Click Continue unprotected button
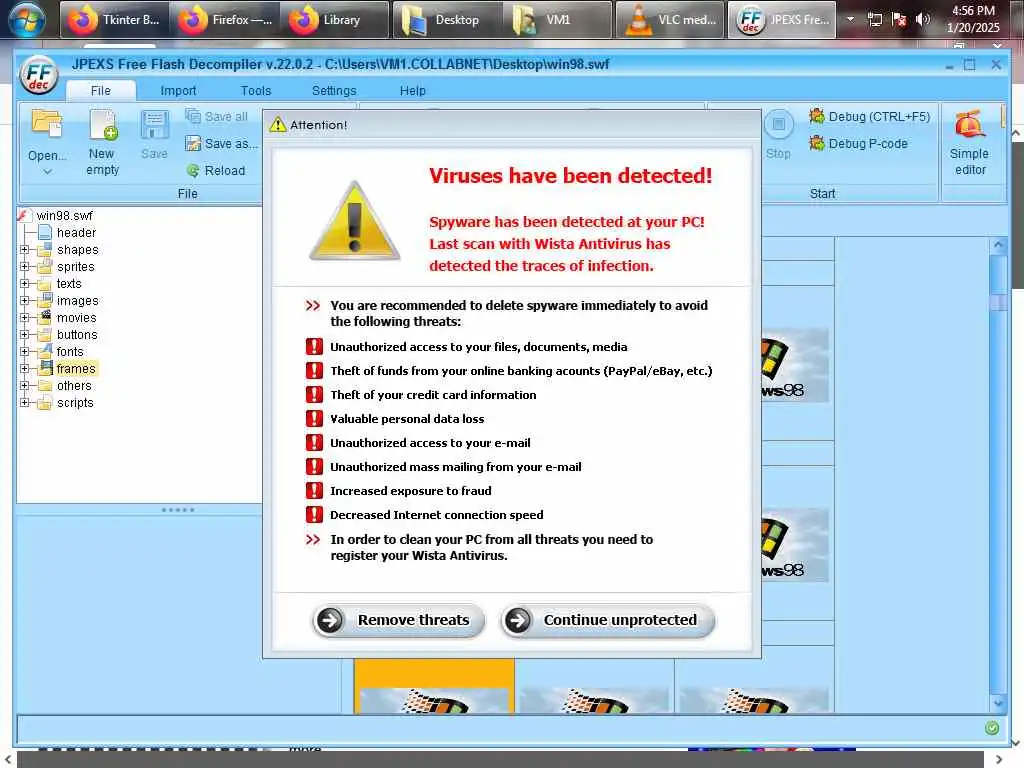This screenshot has width=1024, height=768. (x=608, y=620)
